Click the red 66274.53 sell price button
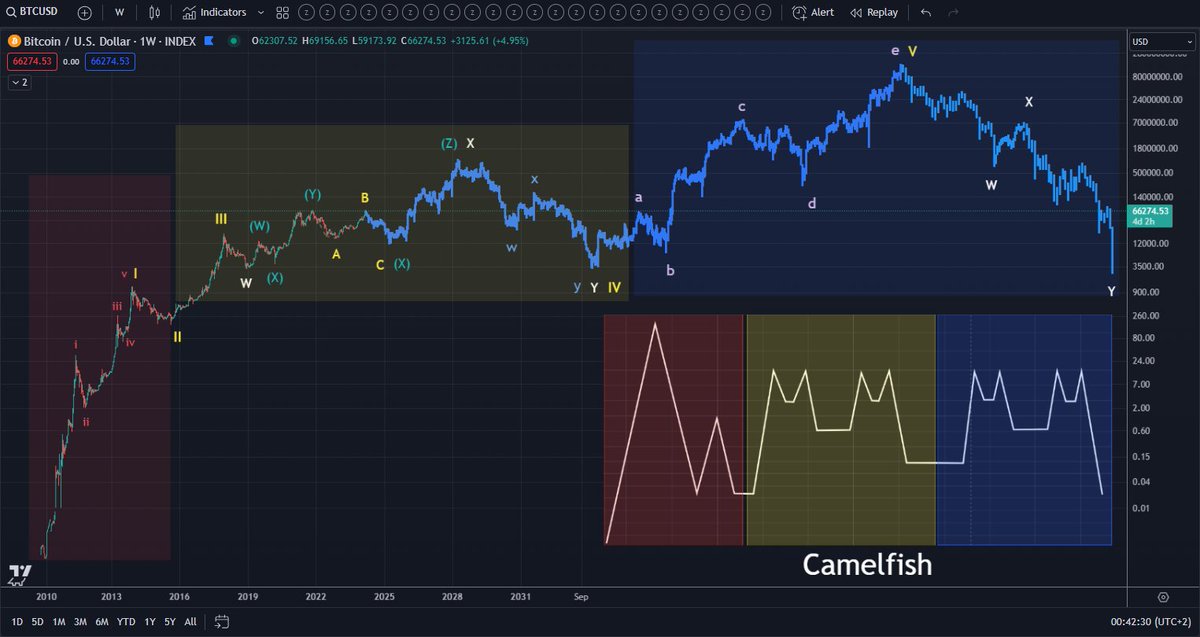The width and height of the screenshot is (1200, 637). point(30,61)
